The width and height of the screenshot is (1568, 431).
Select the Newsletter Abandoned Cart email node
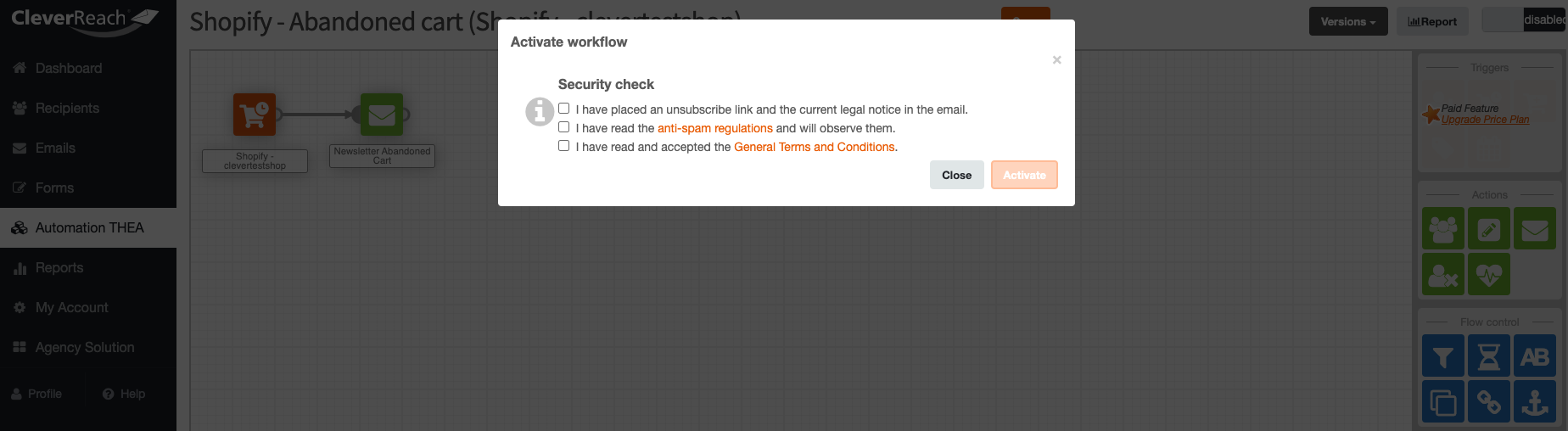tap(382, 115)
